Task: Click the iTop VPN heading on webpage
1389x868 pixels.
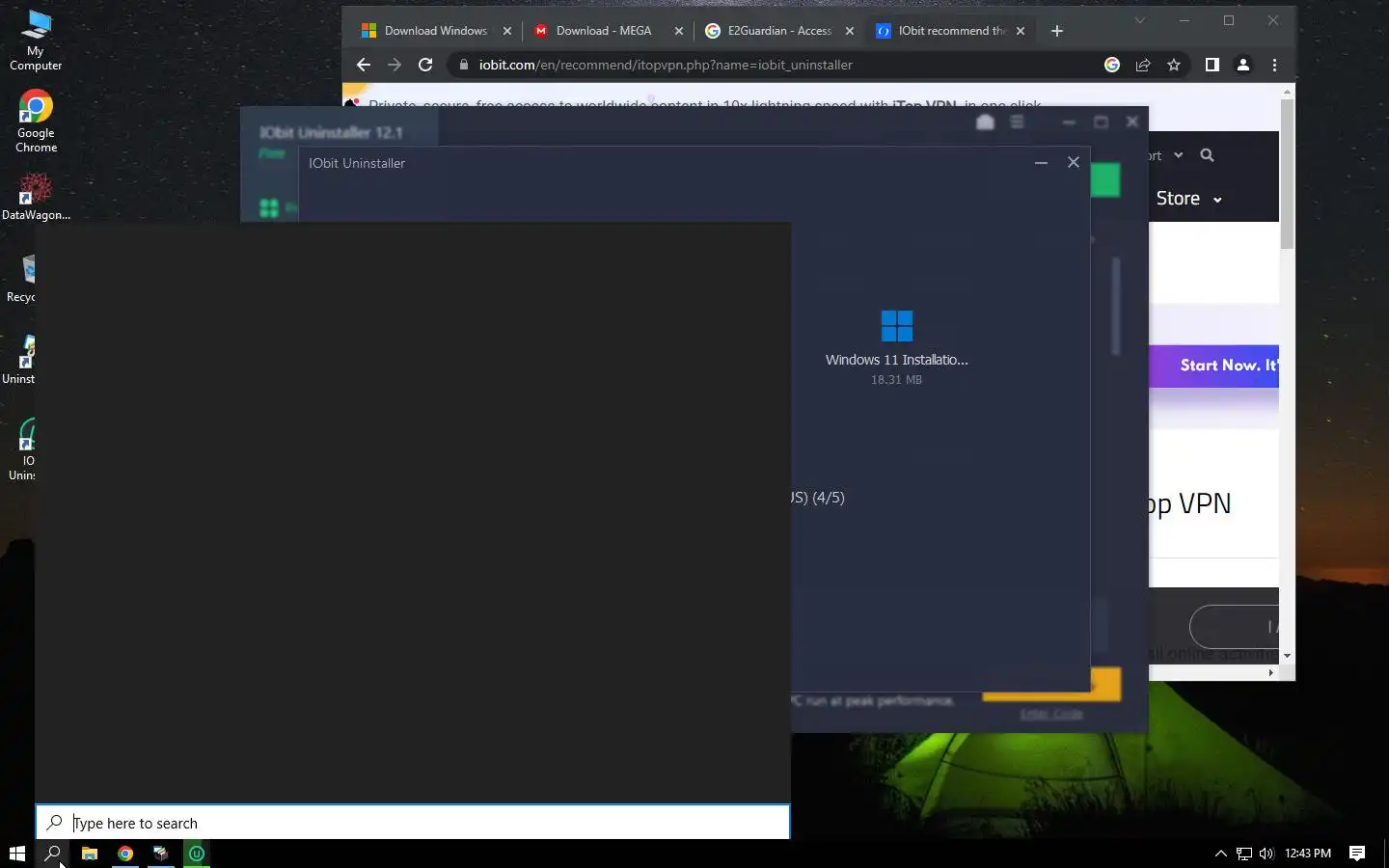Action: 1190,503
